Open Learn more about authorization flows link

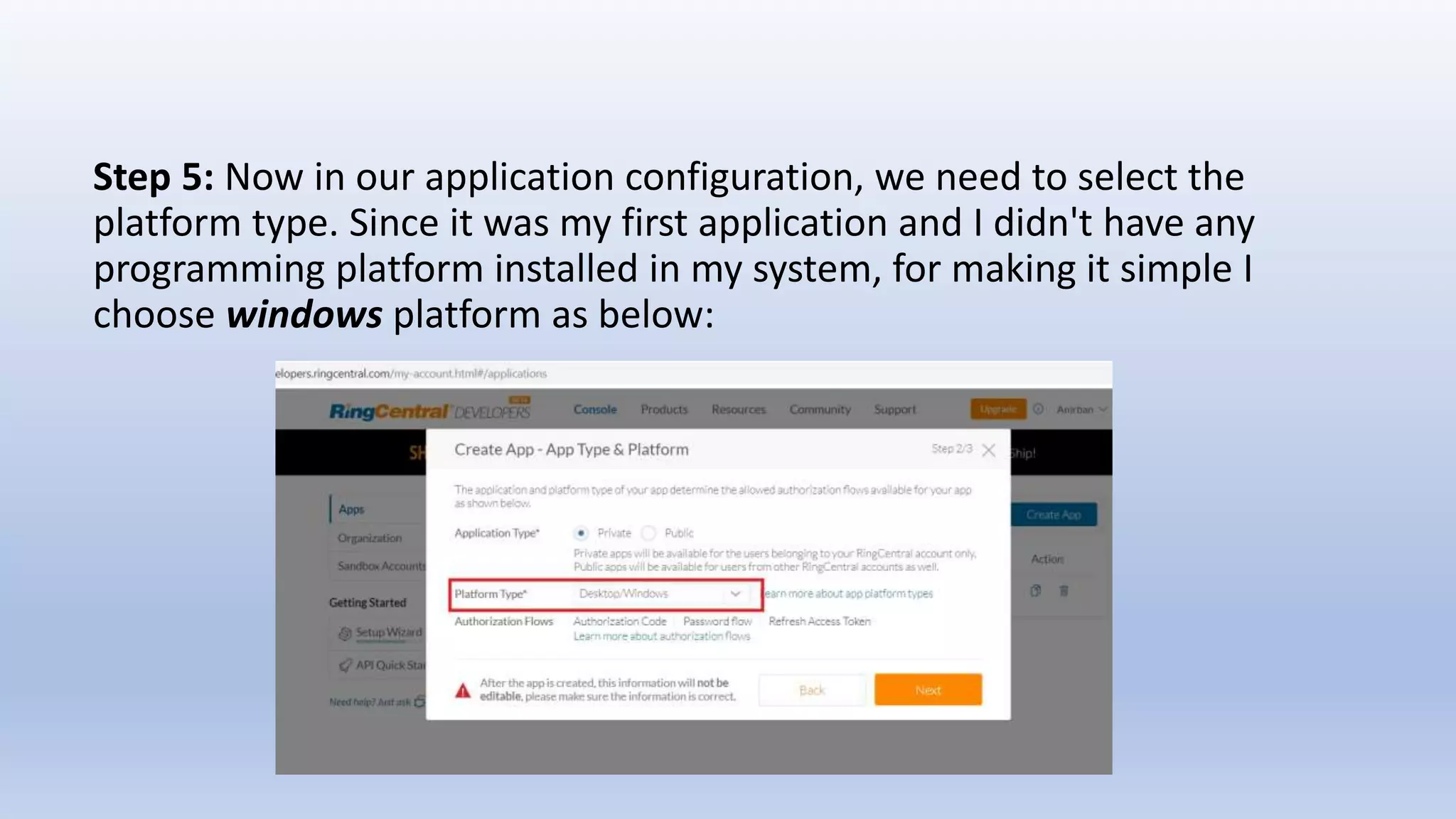pyautogui.click(x=662, y=636)
